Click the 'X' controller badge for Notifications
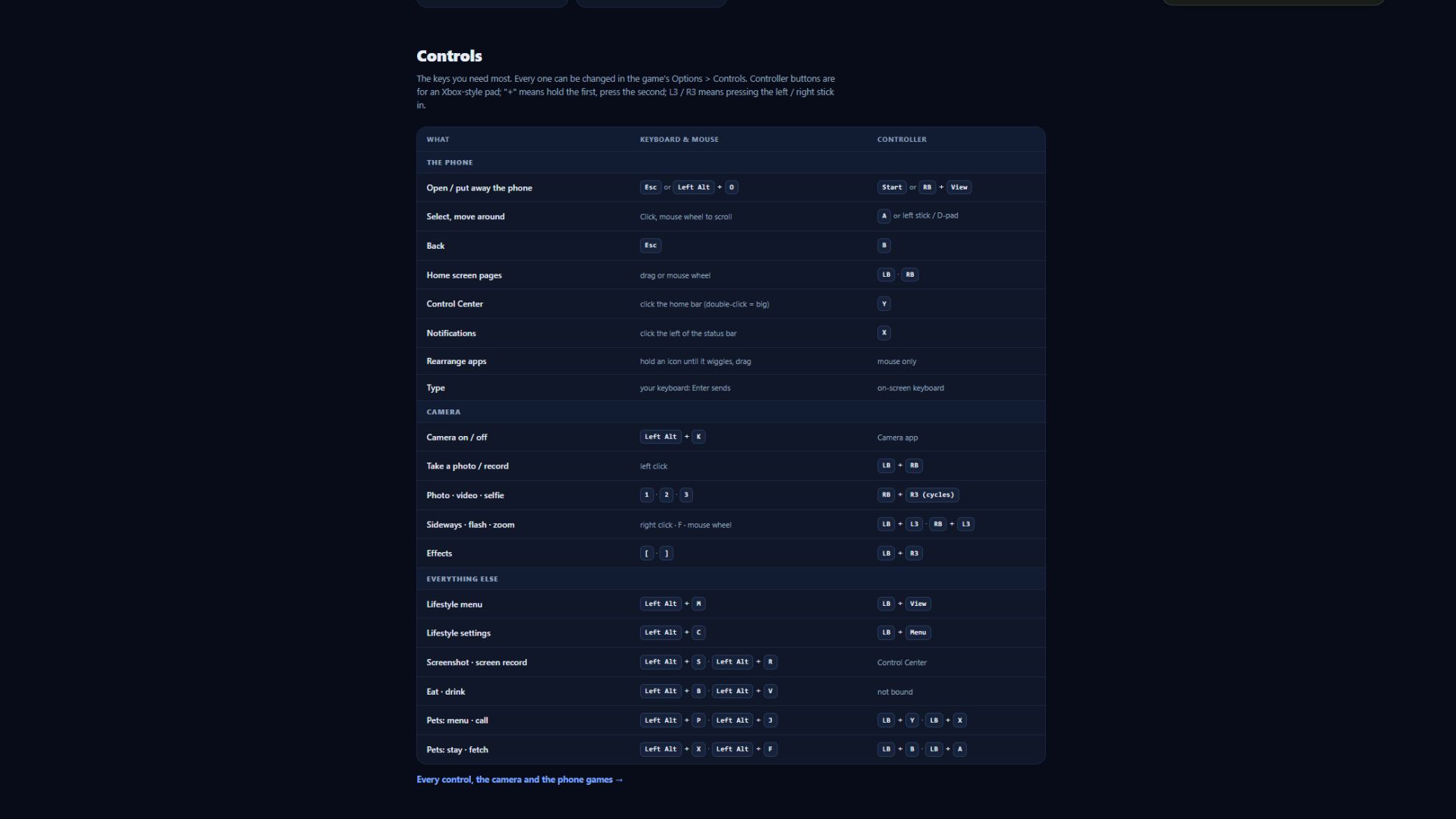Image resolution: width=1456 pixels, height=819 pixels. [x=884, y=333]
